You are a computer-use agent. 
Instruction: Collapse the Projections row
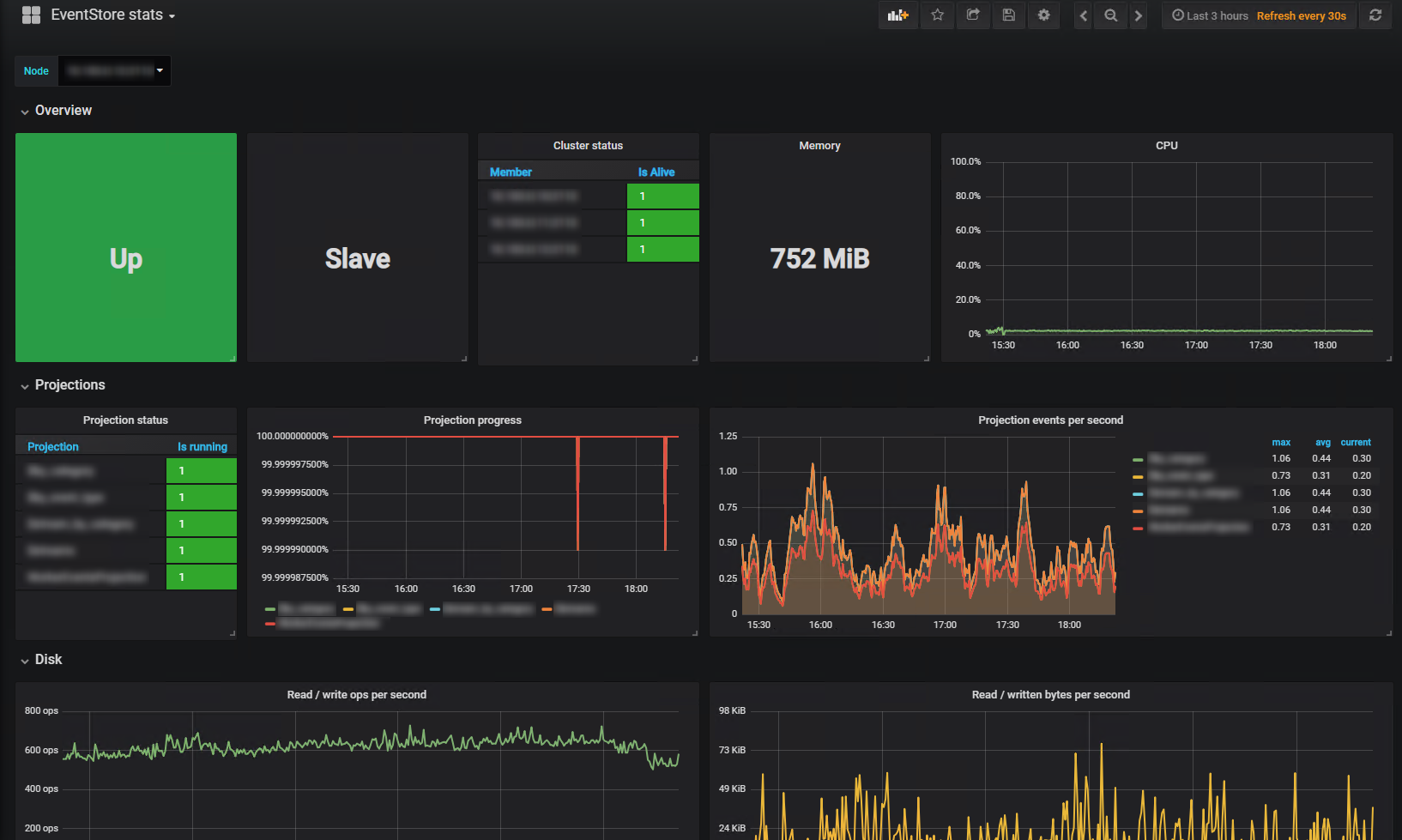(x=69, y=385)
